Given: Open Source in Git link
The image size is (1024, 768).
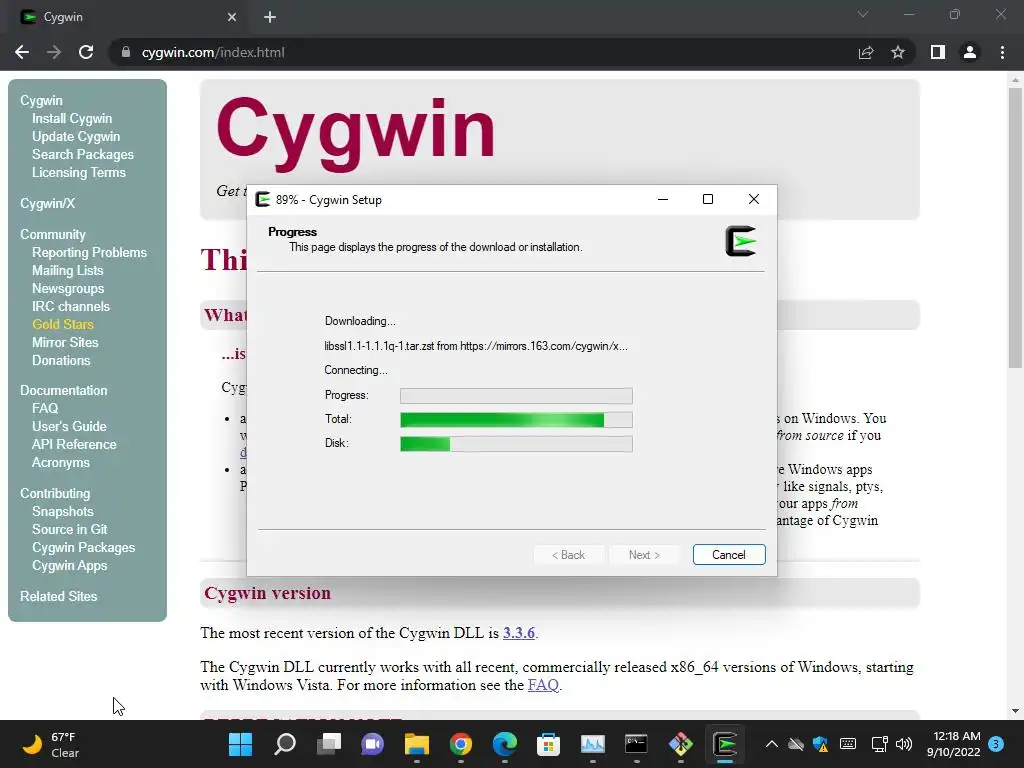Looking at the screenshot, I should [x=69, y=529].
